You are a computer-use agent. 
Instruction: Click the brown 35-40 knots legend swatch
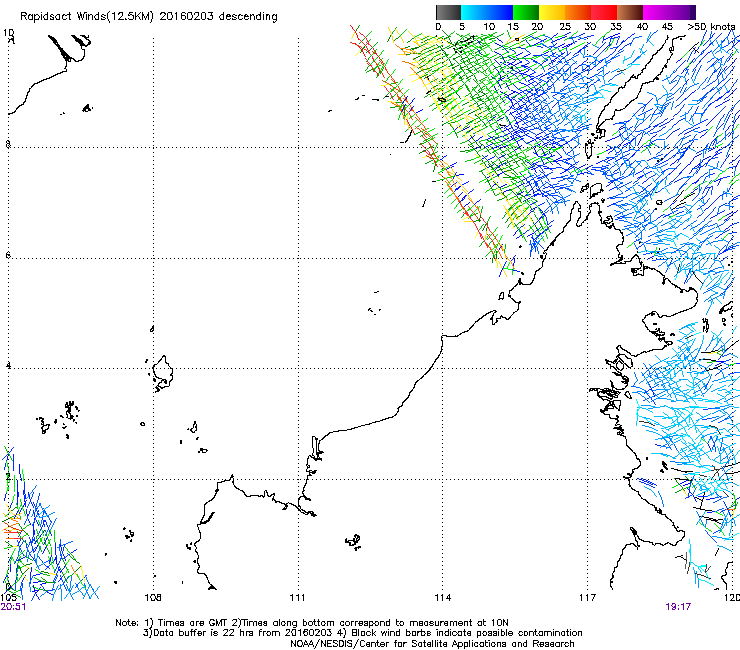pos(630,12)
